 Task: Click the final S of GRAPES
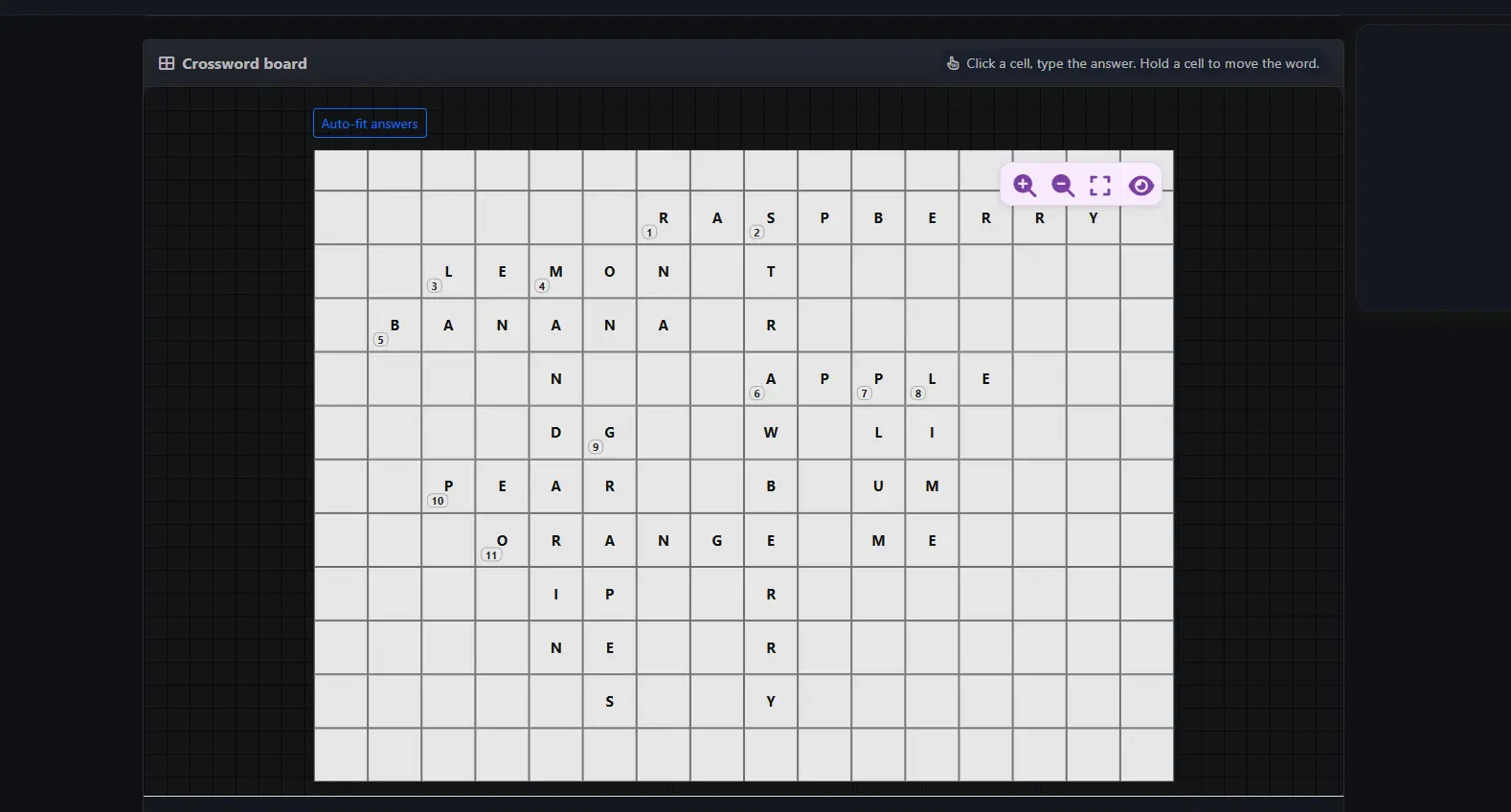pos(609,701)
